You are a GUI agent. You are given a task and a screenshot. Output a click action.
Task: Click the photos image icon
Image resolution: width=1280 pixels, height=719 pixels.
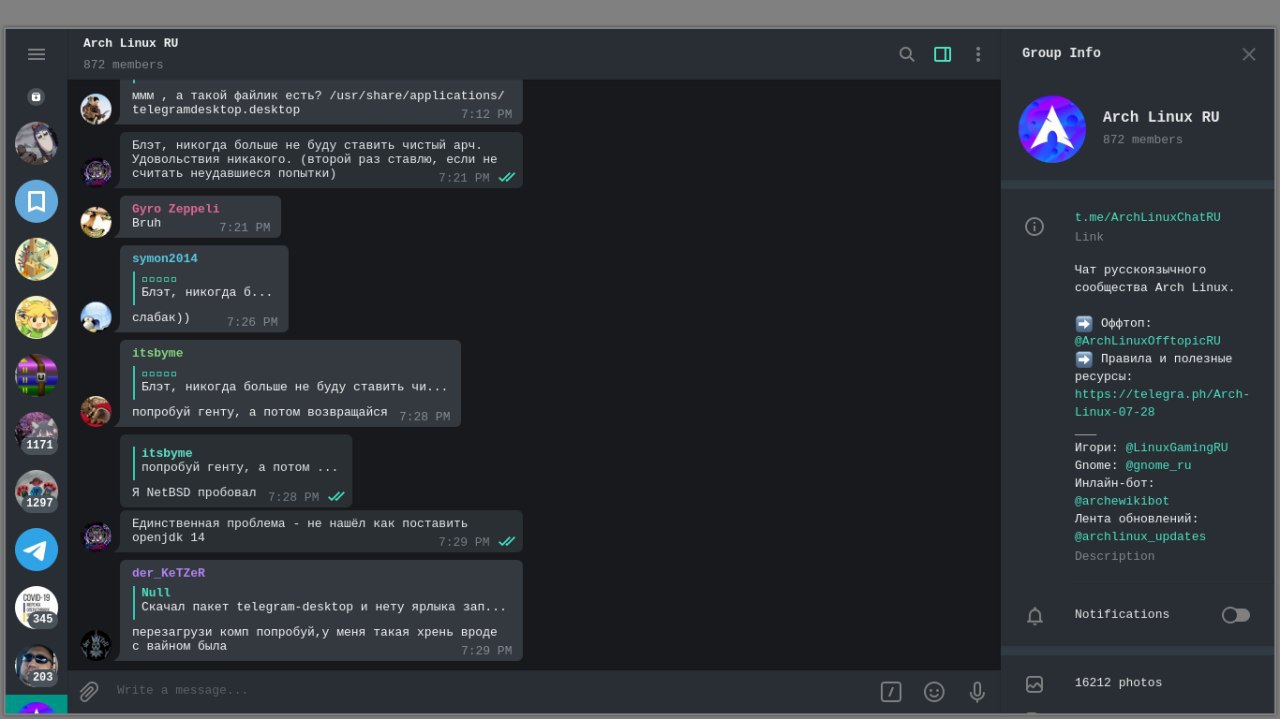[1035, 684]
